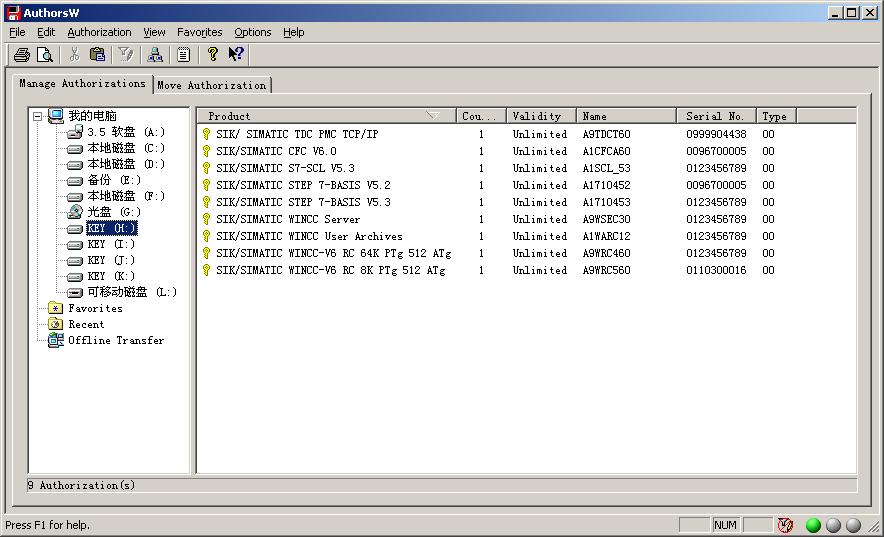Open the Help menu
The width and height of the screenshot is (884, 537).
(x=293, y=32)
